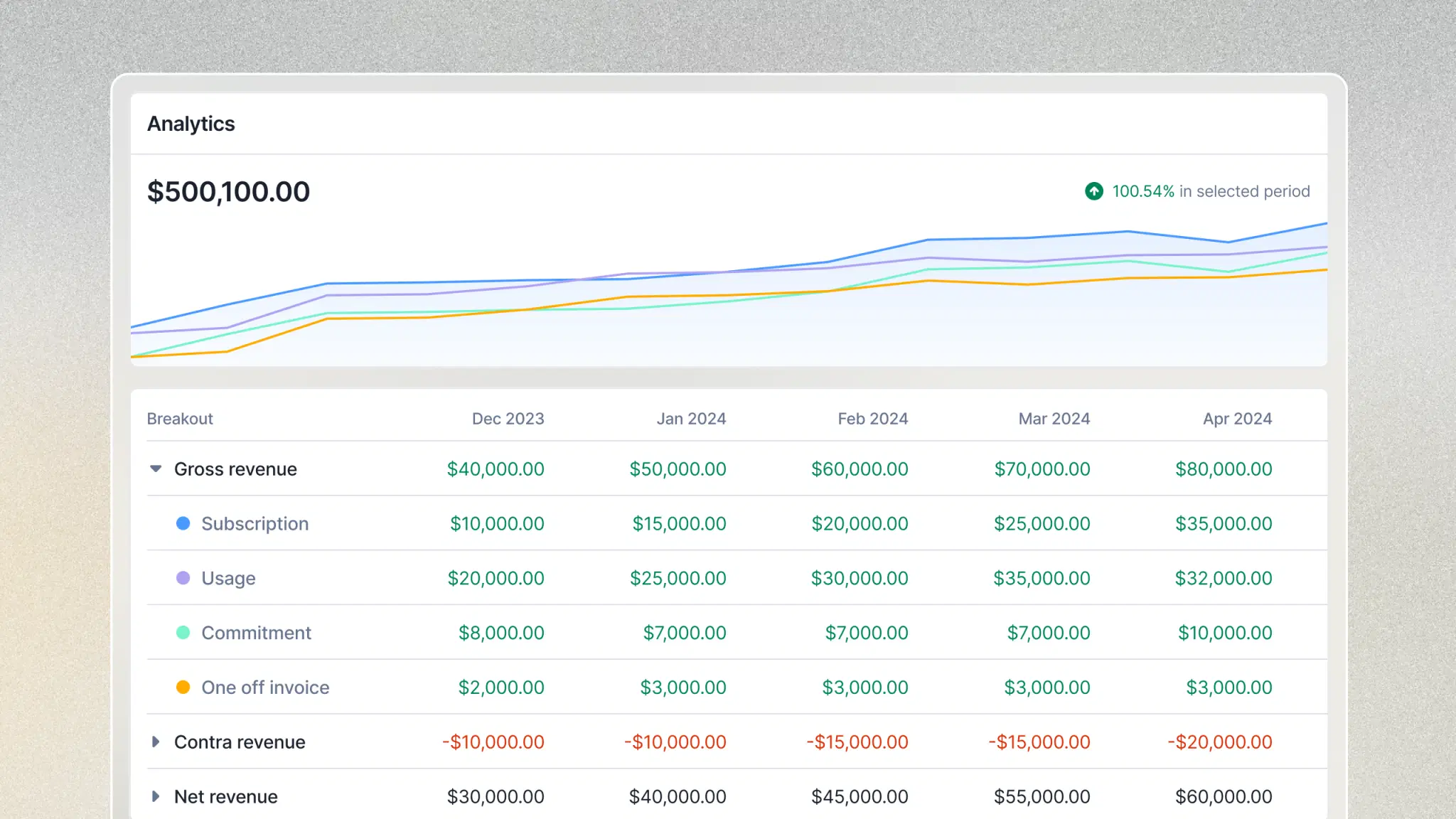Toggle the Subscription series on the chart
The height and width of the screenshot is (819, 1456).
click(x=255, y=523)
